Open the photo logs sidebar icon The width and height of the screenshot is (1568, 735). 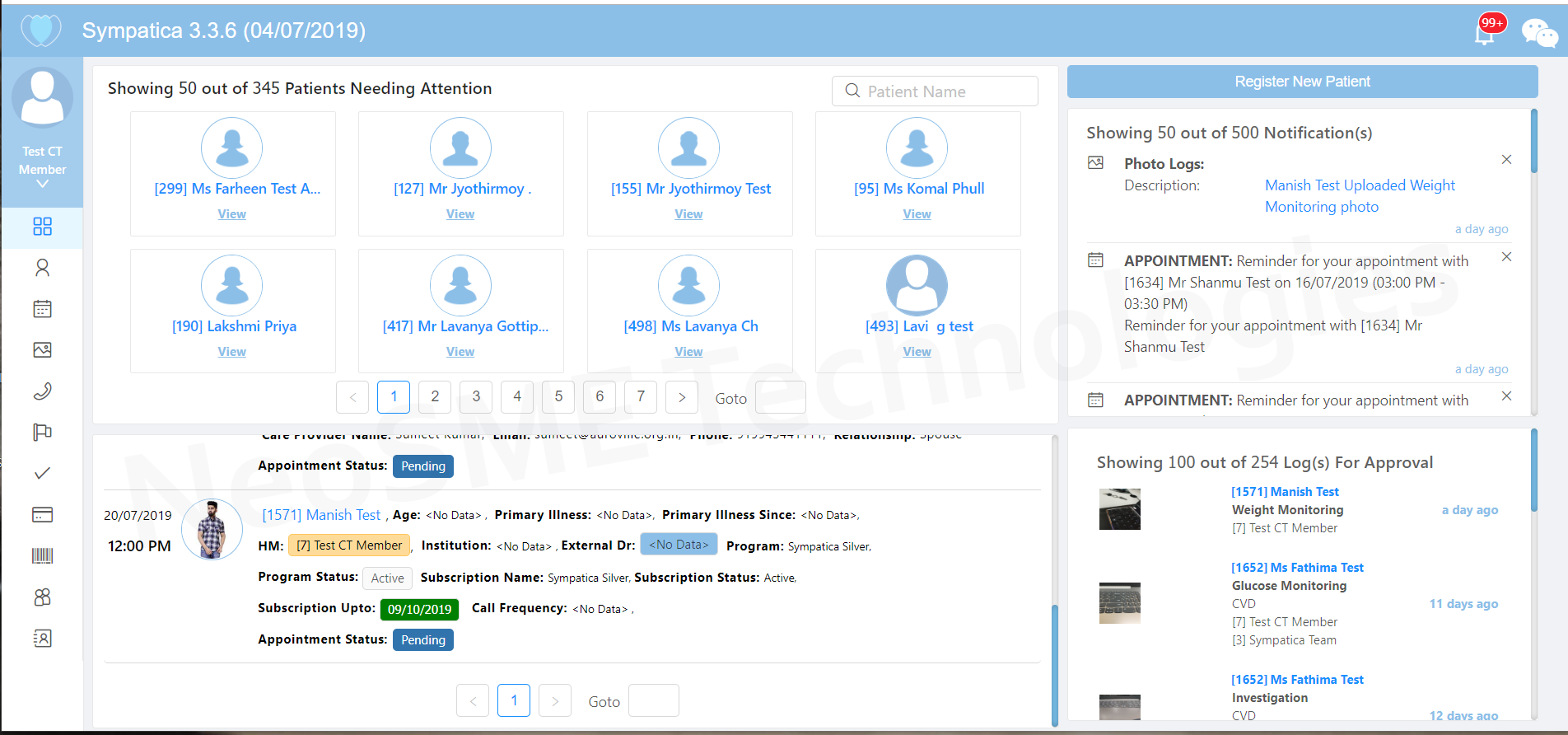click(x=42, y=350)
